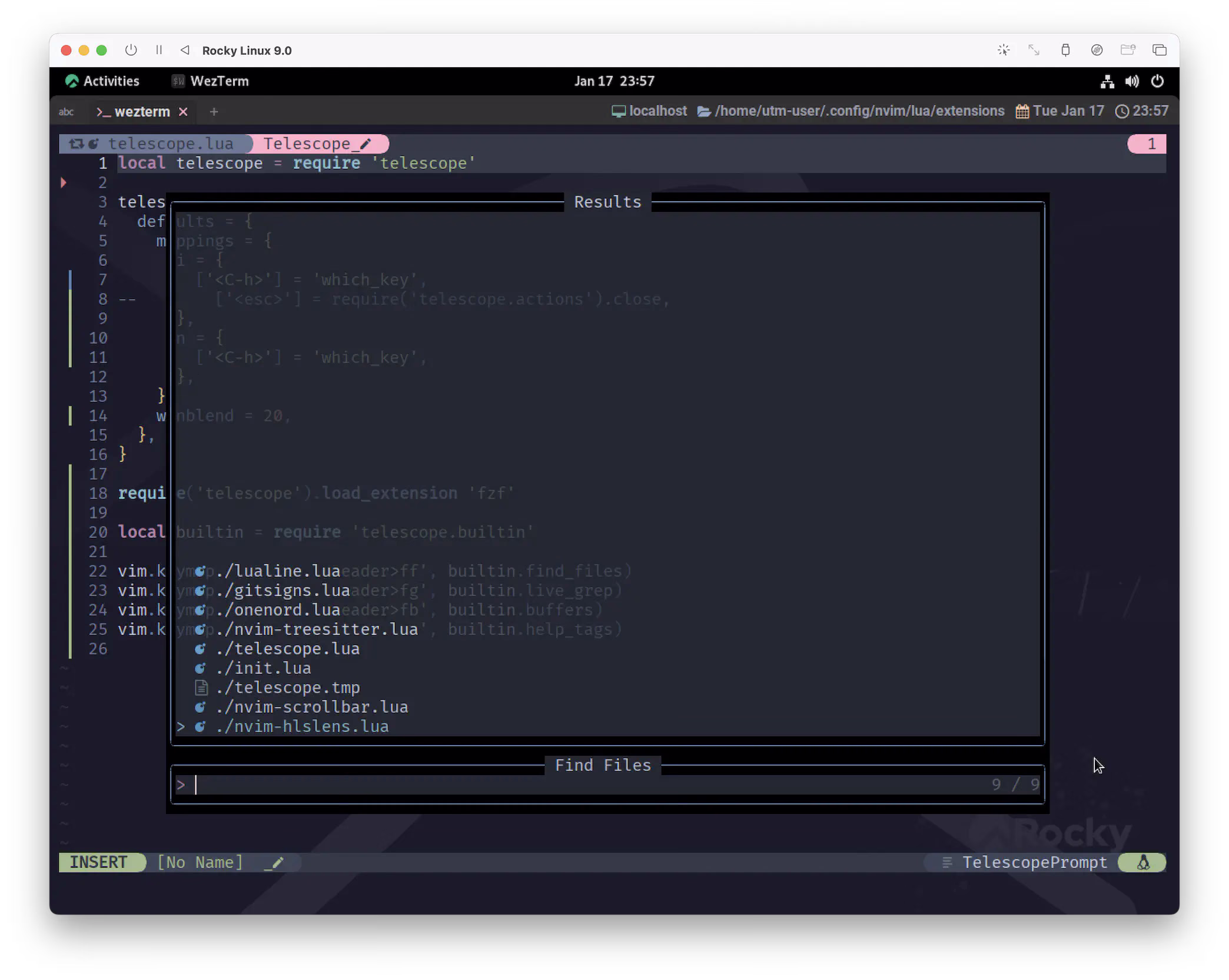
Task: Switch to telescope.lua buffer tab
Action: (156, 144)
